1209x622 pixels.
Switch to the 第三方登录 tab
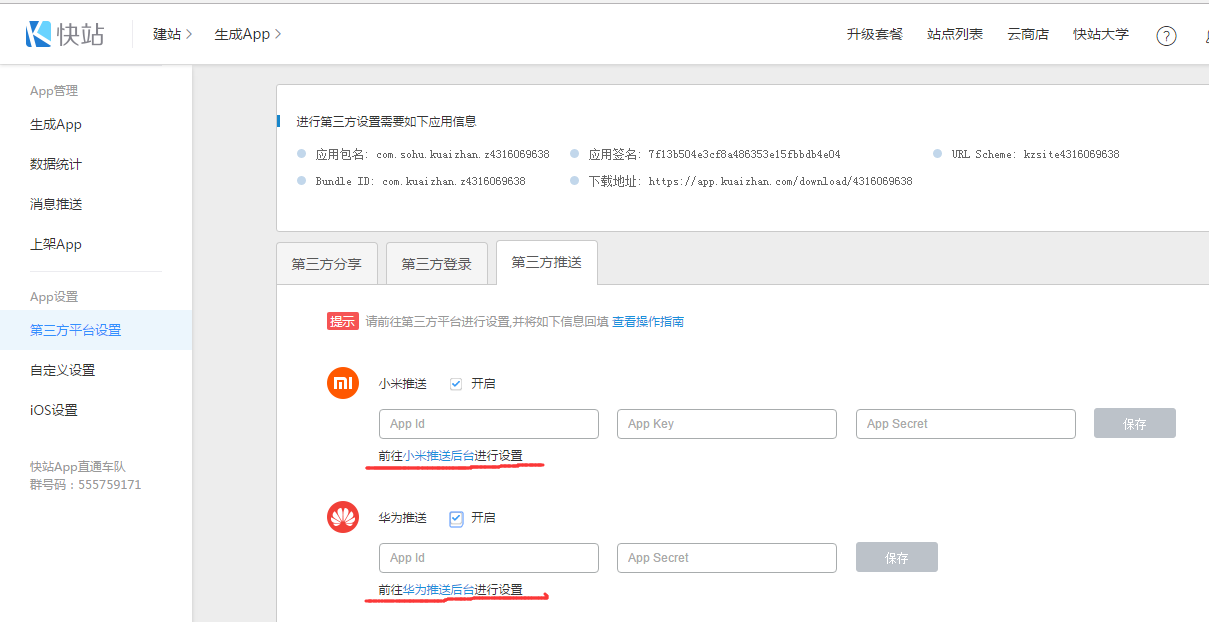pyautogui.click(x=436, y=265)
